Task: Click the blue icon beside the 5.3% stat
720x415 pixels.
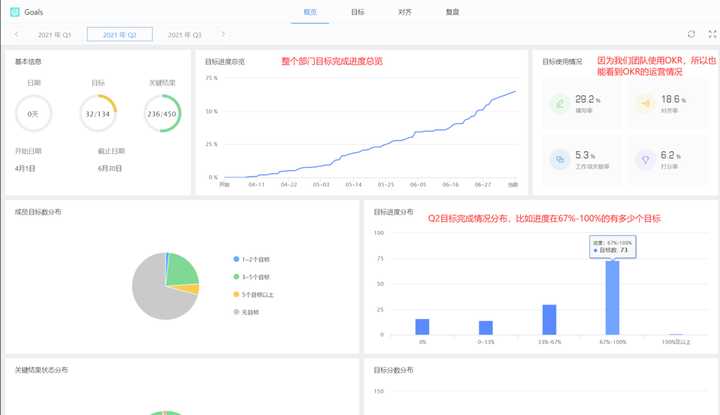Action: click(x=560, y=160)
